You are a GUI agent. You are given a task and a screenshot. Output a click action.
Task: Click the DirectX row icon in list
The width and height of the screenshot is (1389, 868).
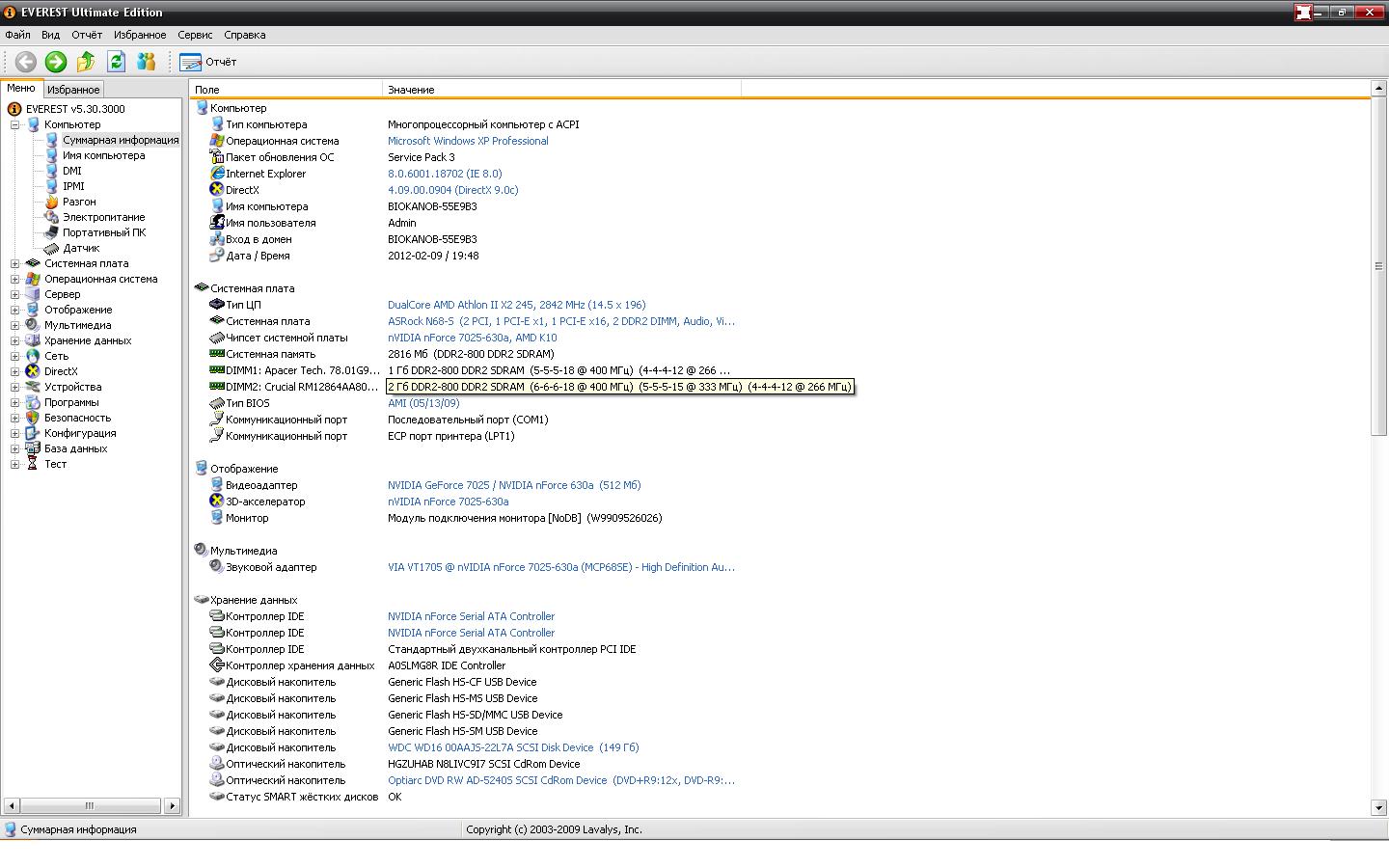click(x=217, y=190)
